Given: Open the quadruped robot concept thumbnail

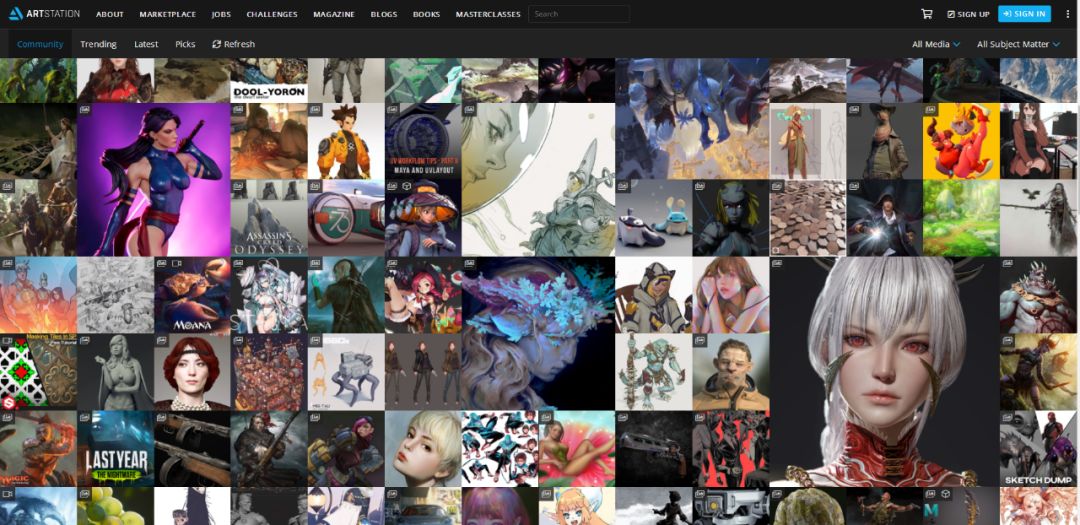Looking at the screenshot, I should pos(346,372).
